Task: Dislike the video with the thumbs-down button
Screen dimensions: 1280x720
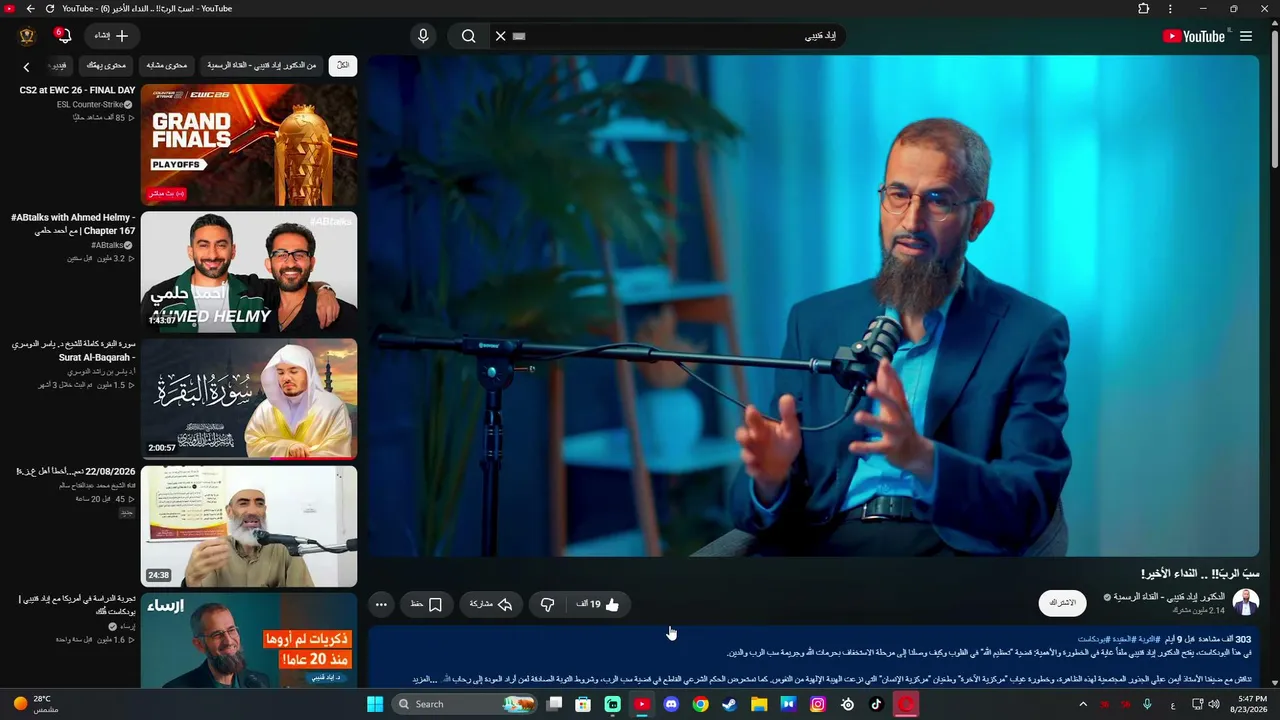Action: coord(547,604)
